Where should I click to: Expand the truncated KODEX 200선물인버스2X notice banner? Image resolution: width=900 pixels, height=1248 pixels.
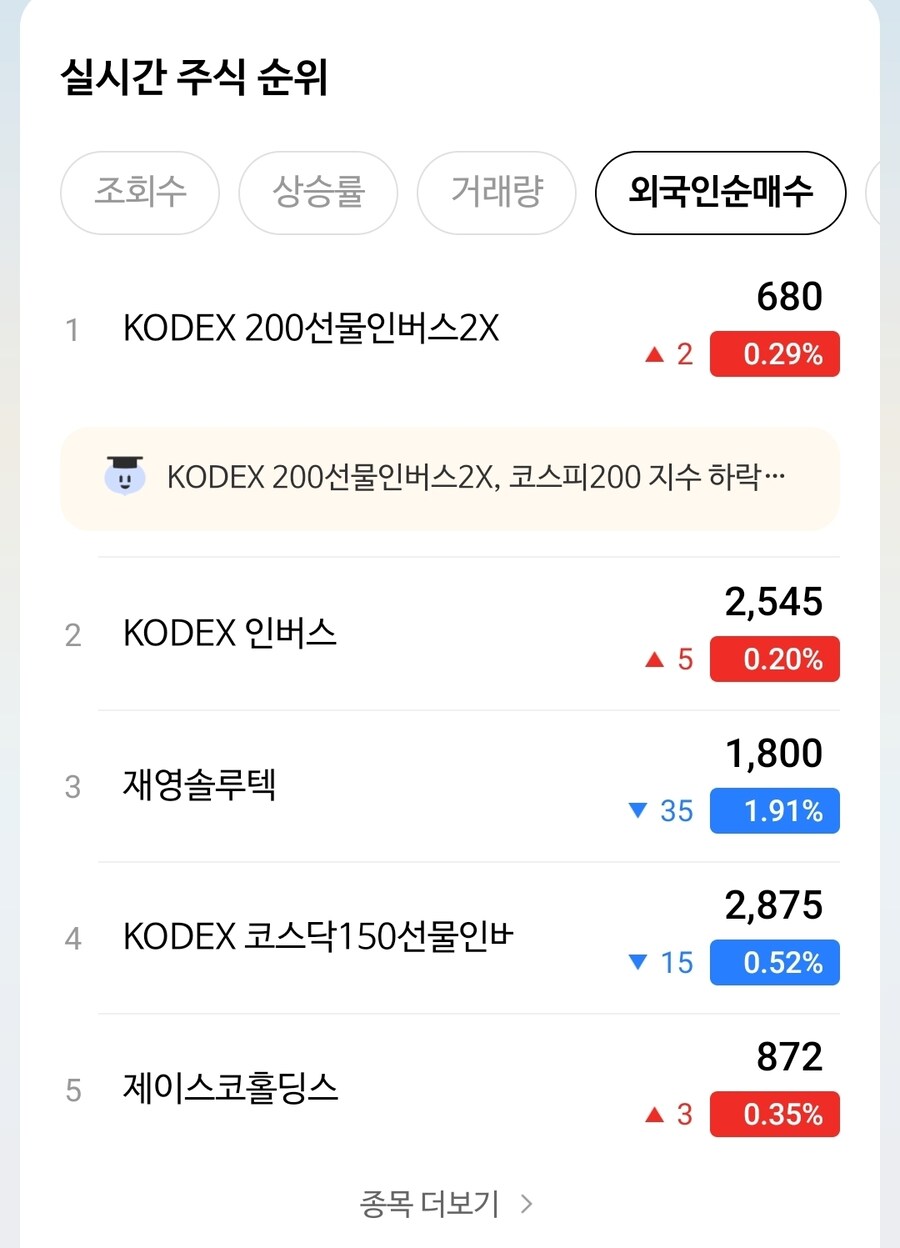pyautogui.click(x=450, y=478)
